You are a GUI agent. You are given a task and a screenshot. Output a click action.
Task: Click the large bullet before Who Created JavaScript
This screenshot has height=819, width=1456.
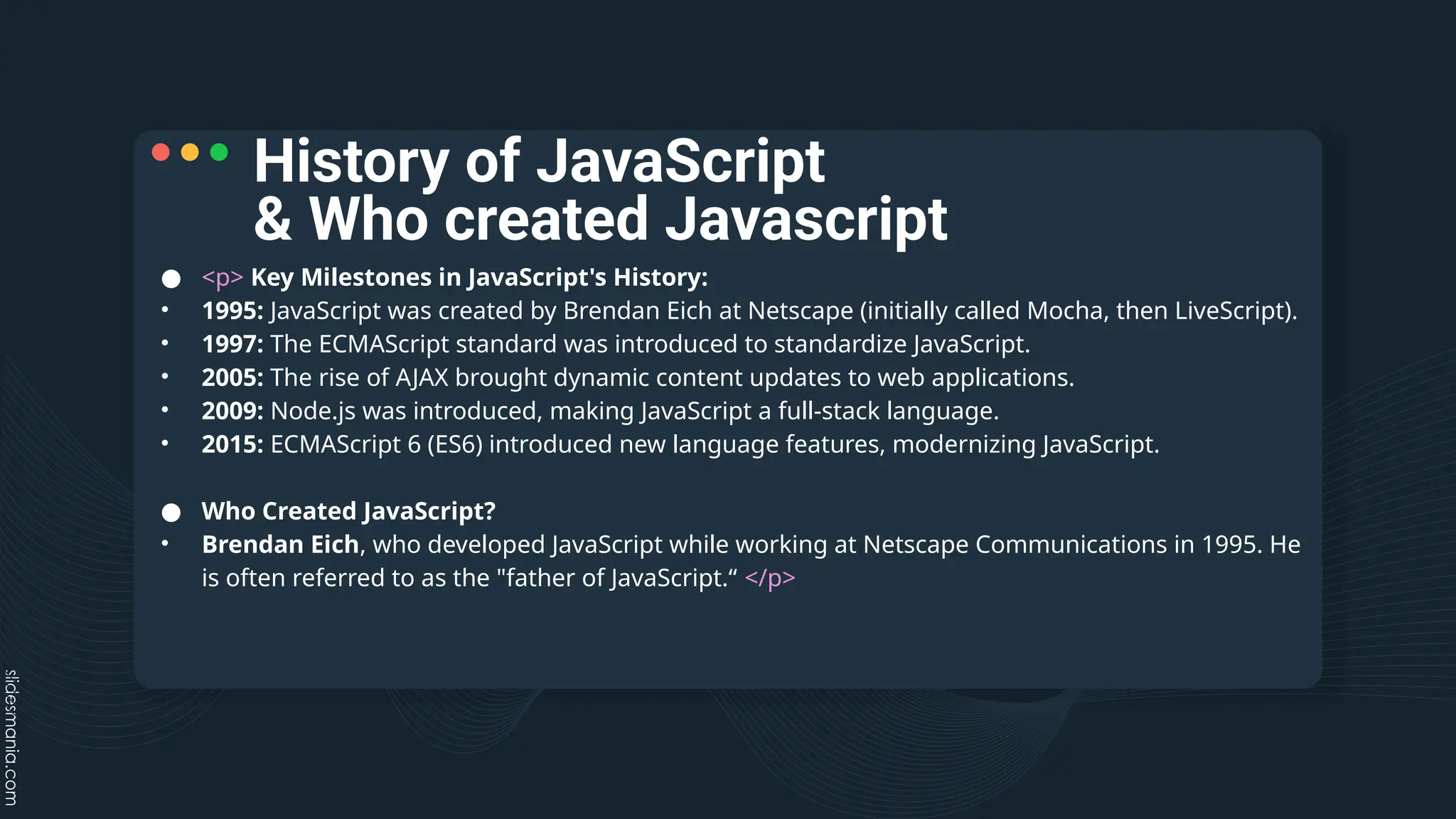[171, 513]
